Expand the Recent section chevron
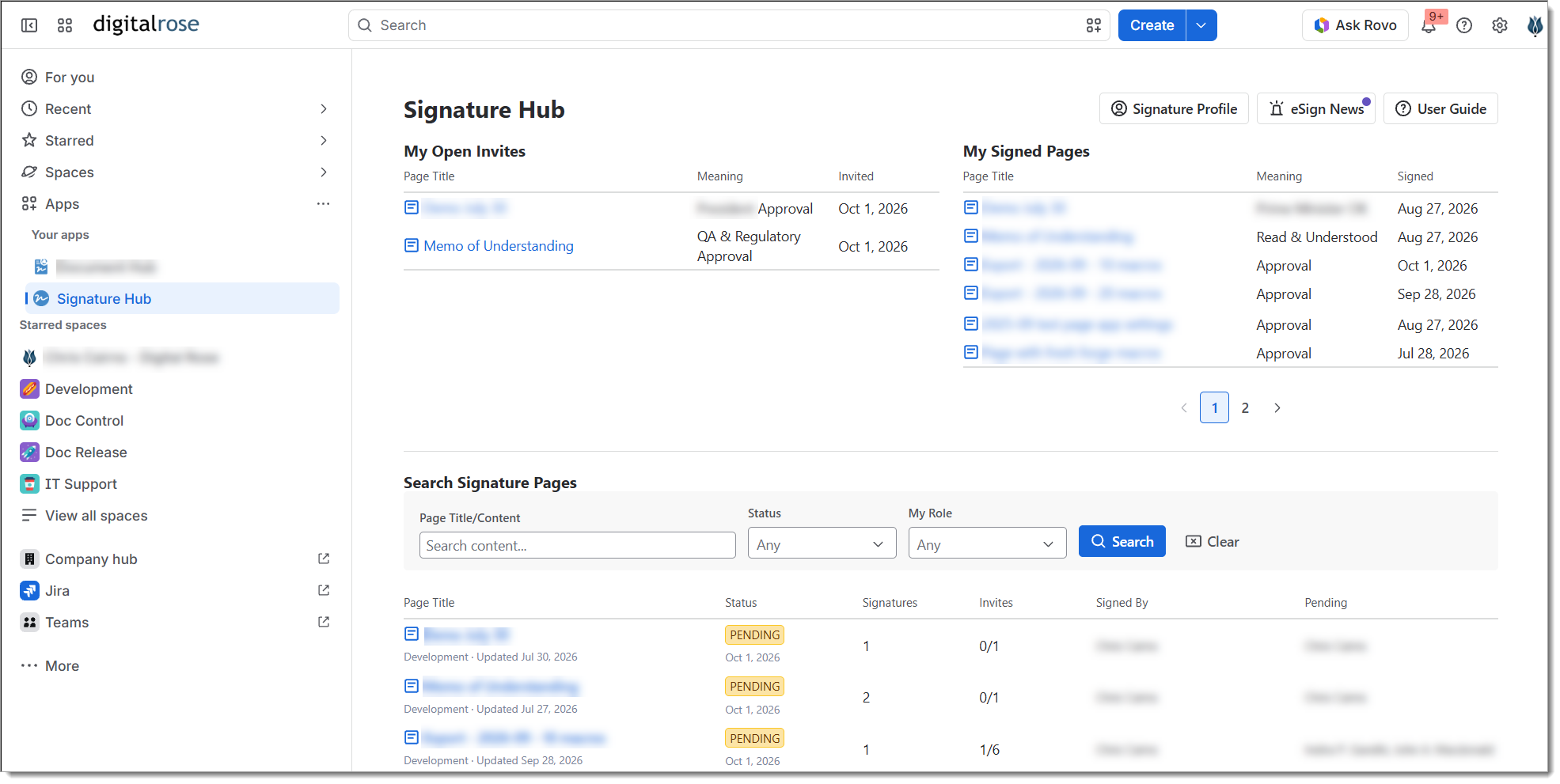The width and height of the screenshot is (1560, 784). pyautogui.click(x=323, y=108)
